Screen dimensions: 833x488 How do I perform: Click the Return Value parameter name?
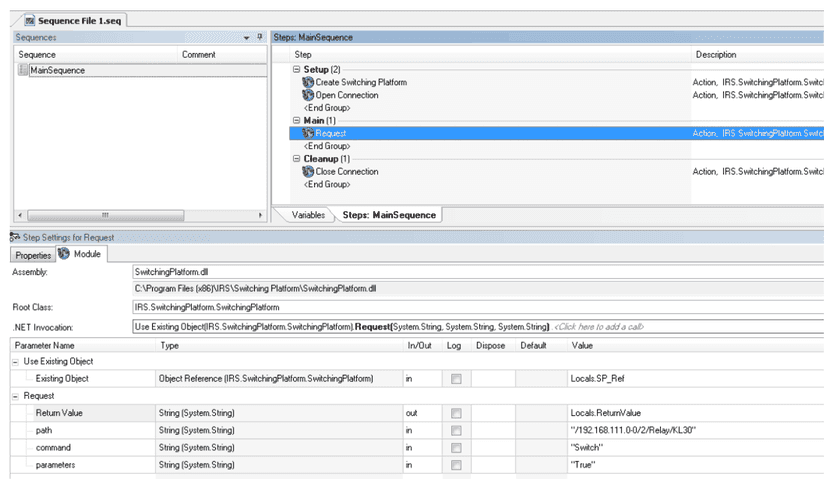coord(59,413)
